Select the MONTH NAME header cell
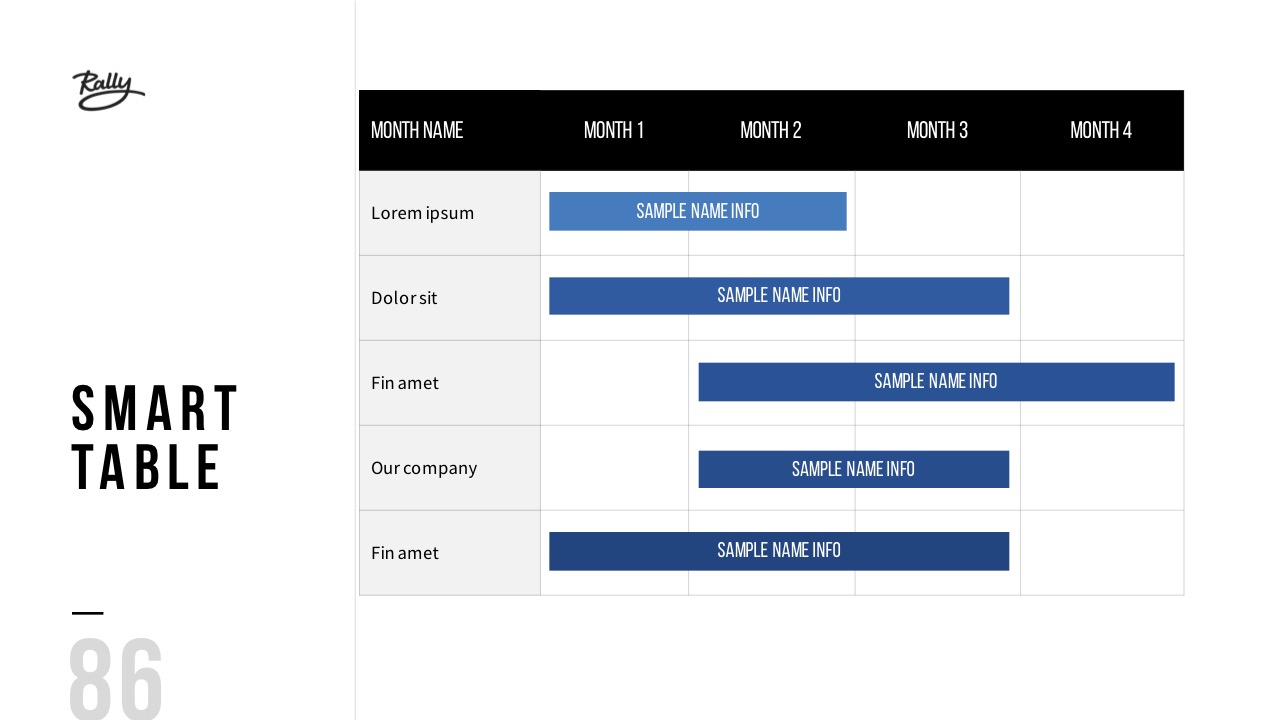Image resolution: width=1280 pixels, height=720 pixels. [x=417, y=130]
